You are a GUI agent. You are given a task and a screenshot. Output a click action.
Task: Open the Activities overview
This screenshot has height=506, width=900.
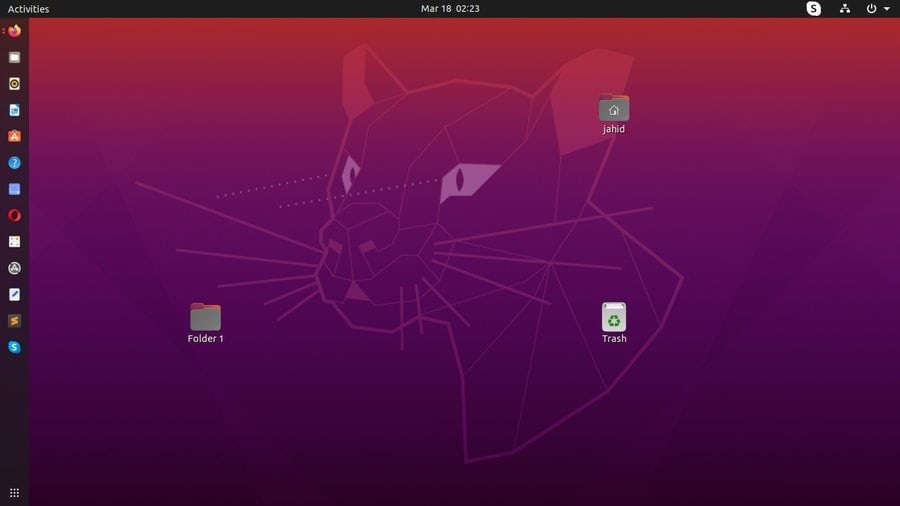[x=28, y=9]
